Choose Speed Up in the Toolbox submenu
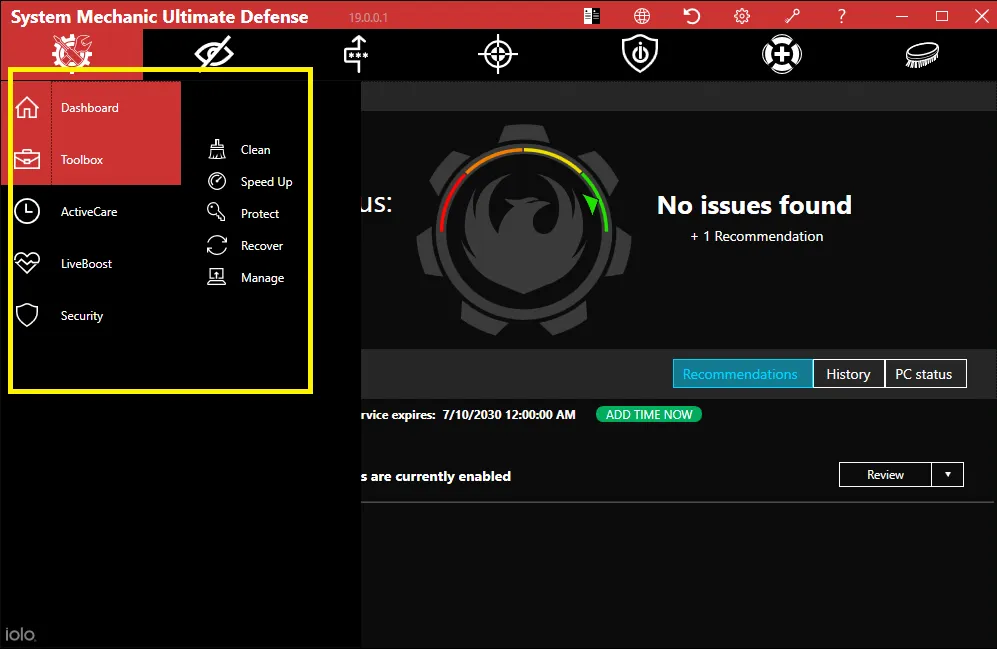 [266, 182]
